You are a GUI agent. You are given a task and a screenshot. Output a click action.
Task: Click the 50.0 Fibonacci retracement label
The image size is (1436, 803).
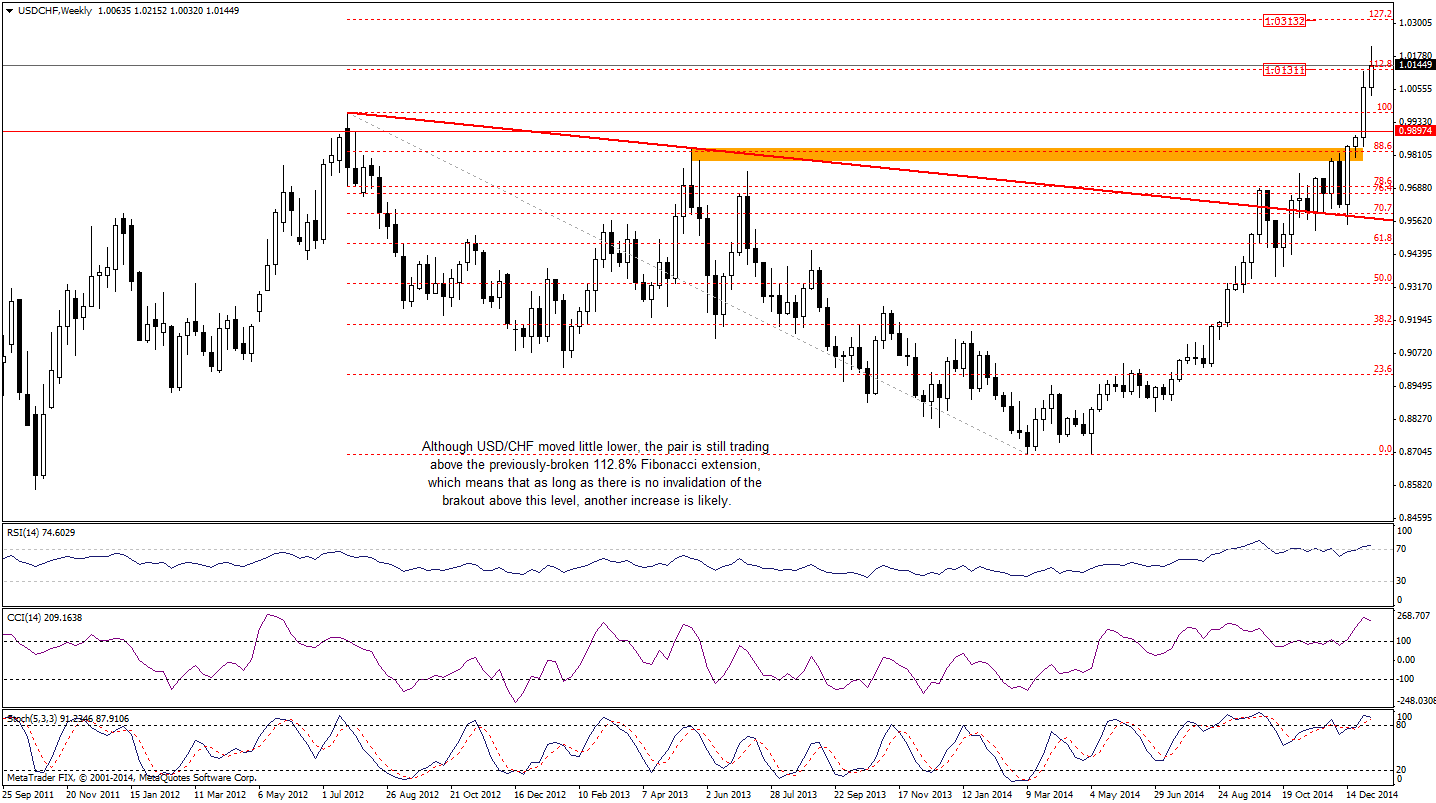click(x=1383, y=278)
